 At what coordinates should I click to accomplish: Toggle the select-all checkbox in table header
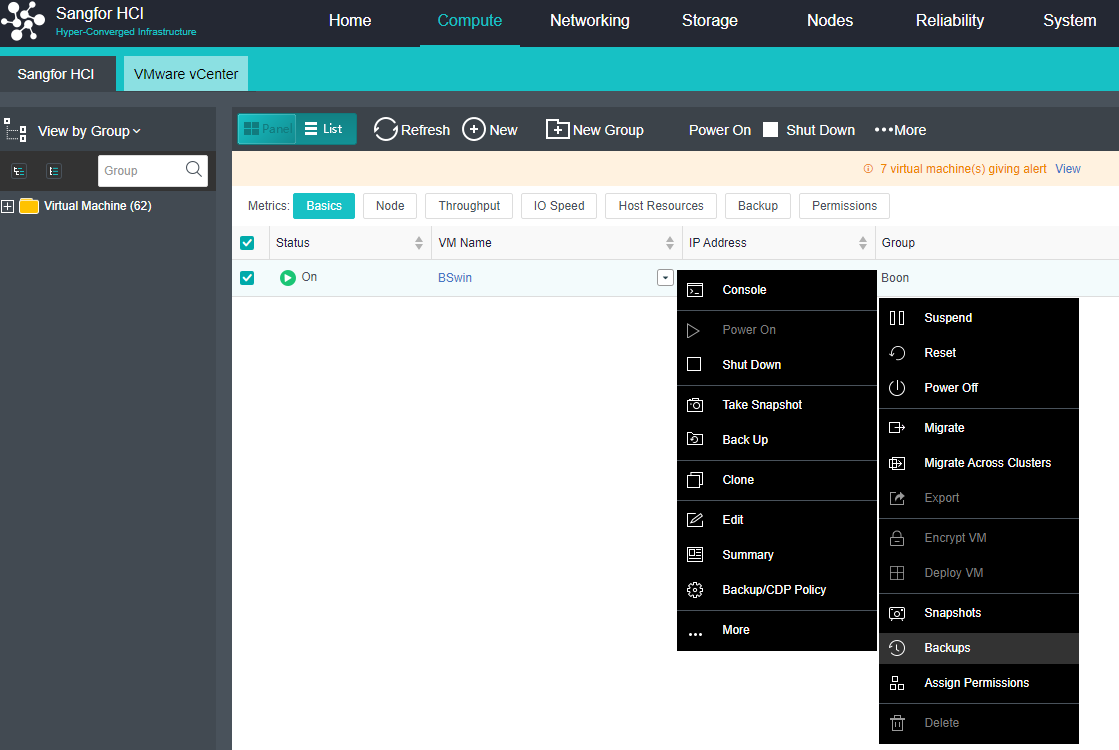point(247,242)
